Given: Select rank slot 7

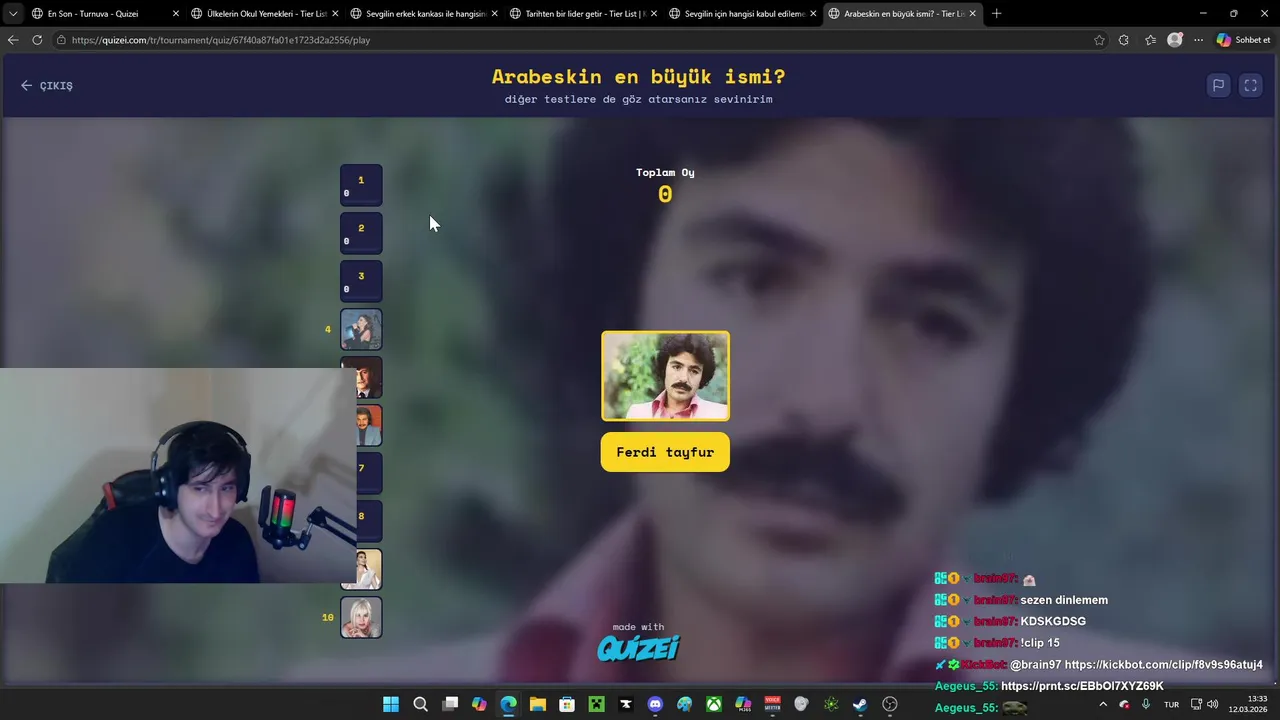Looking at the screenshot, I should 369,473.
